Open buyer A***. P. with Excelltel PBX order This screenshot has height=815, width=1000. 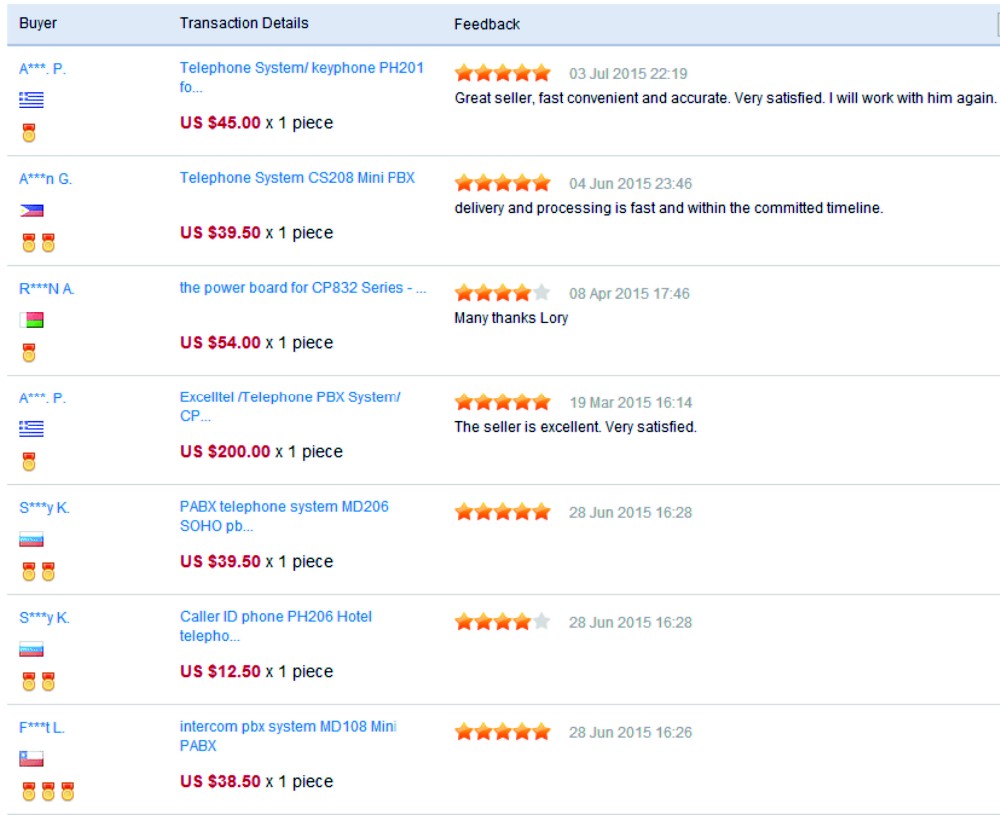pyautogui.click(x=42, y=399)
